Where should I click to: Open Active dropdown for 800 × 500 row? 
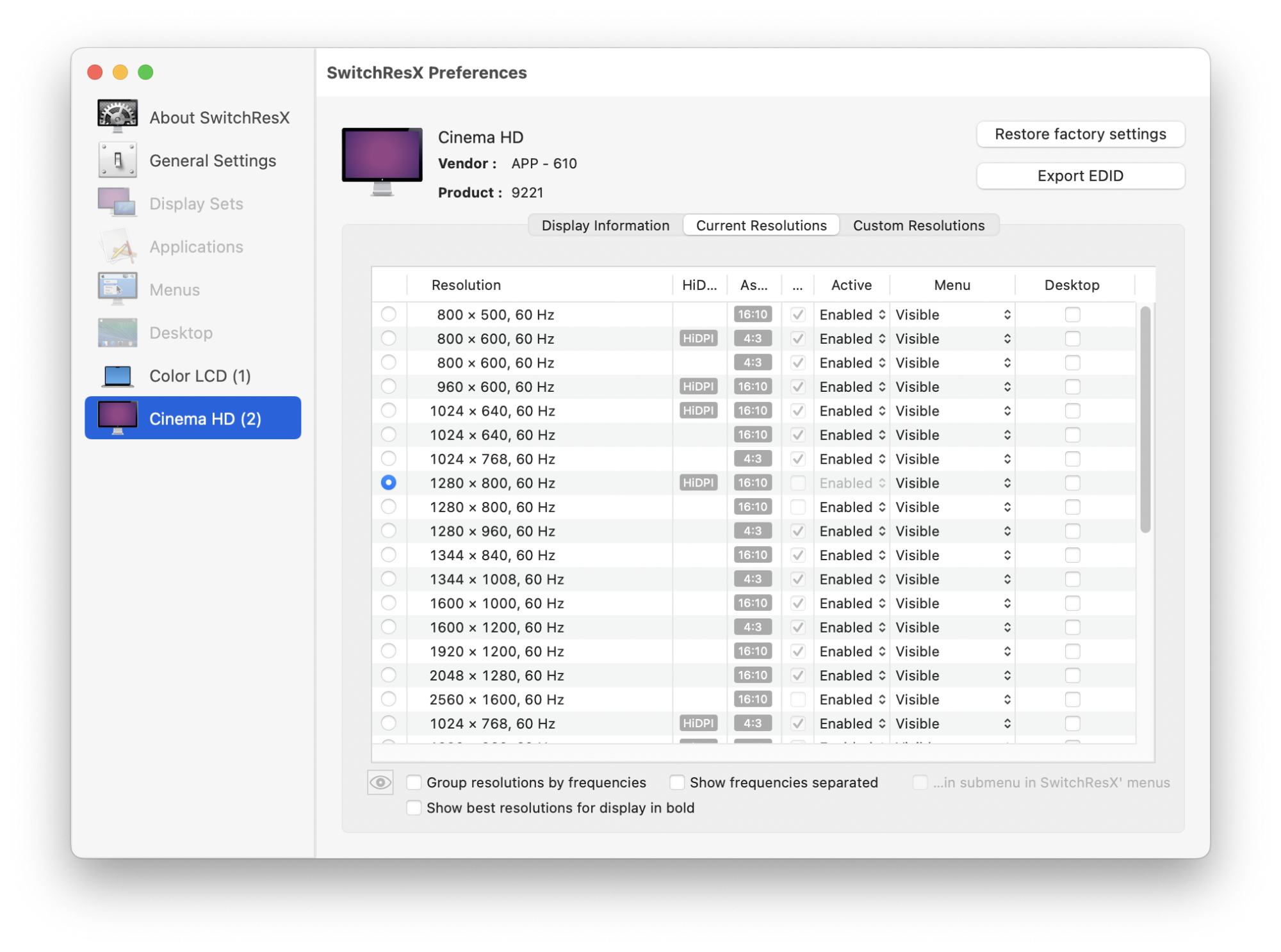(x=852, y=314)
